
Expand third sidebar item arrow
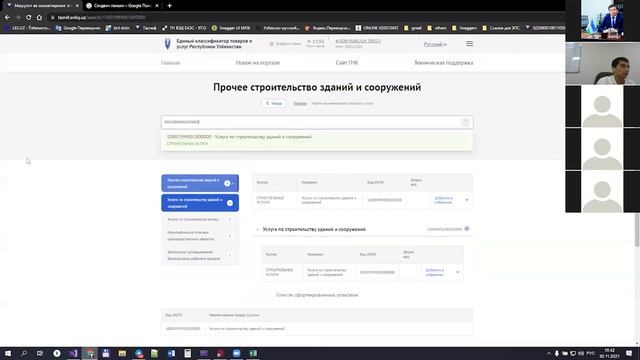[230, 220]
